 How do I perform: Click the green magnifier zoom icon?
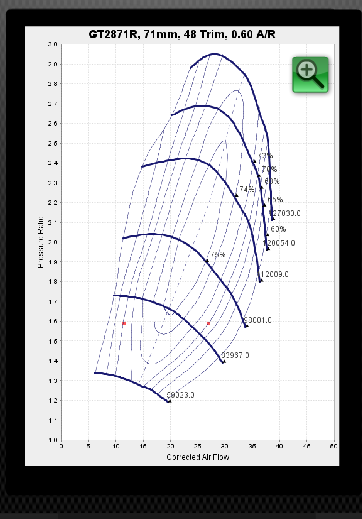click(310, 75)
